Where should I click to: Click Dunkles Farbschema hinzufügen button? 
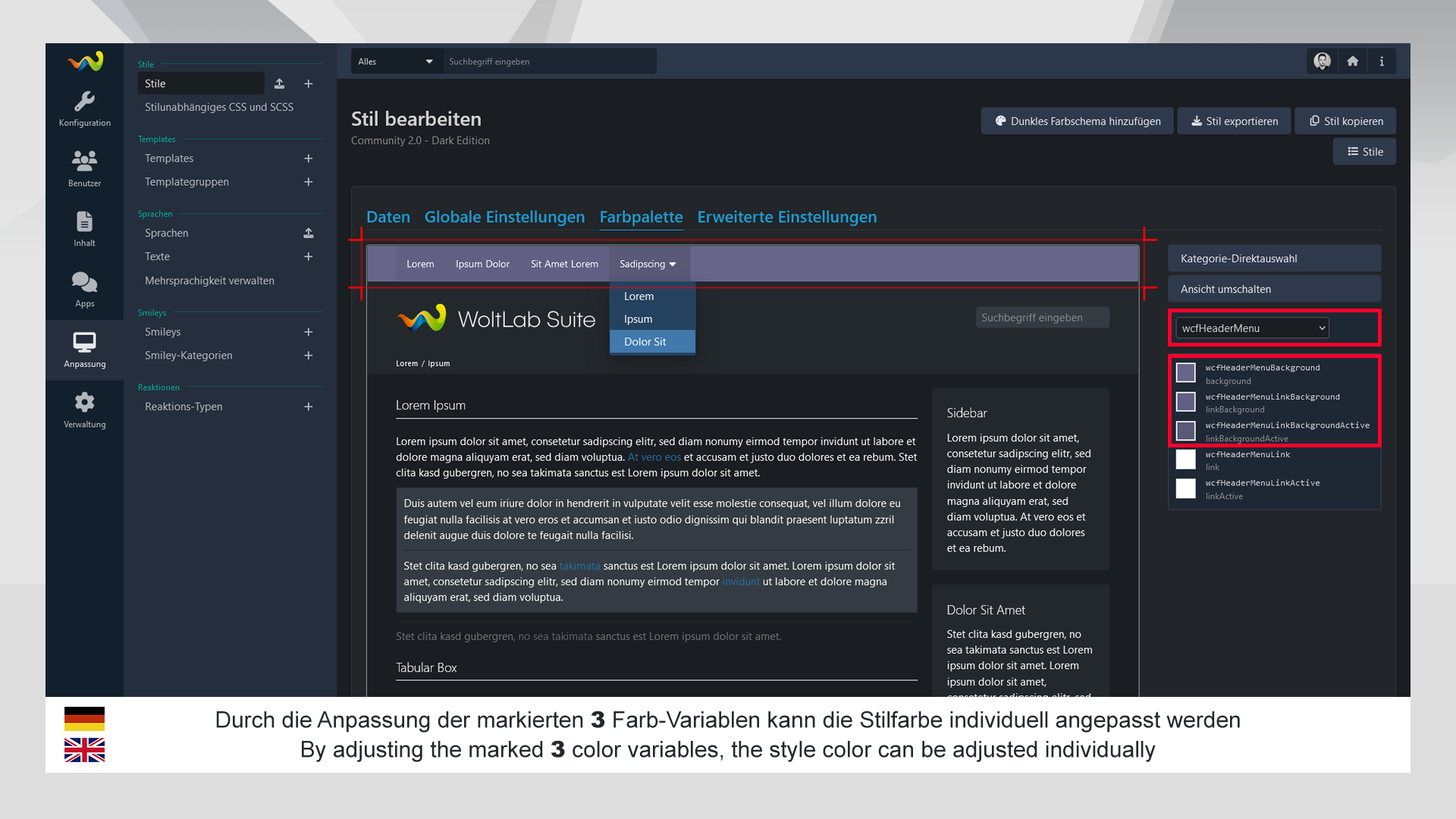[1077, 121]
